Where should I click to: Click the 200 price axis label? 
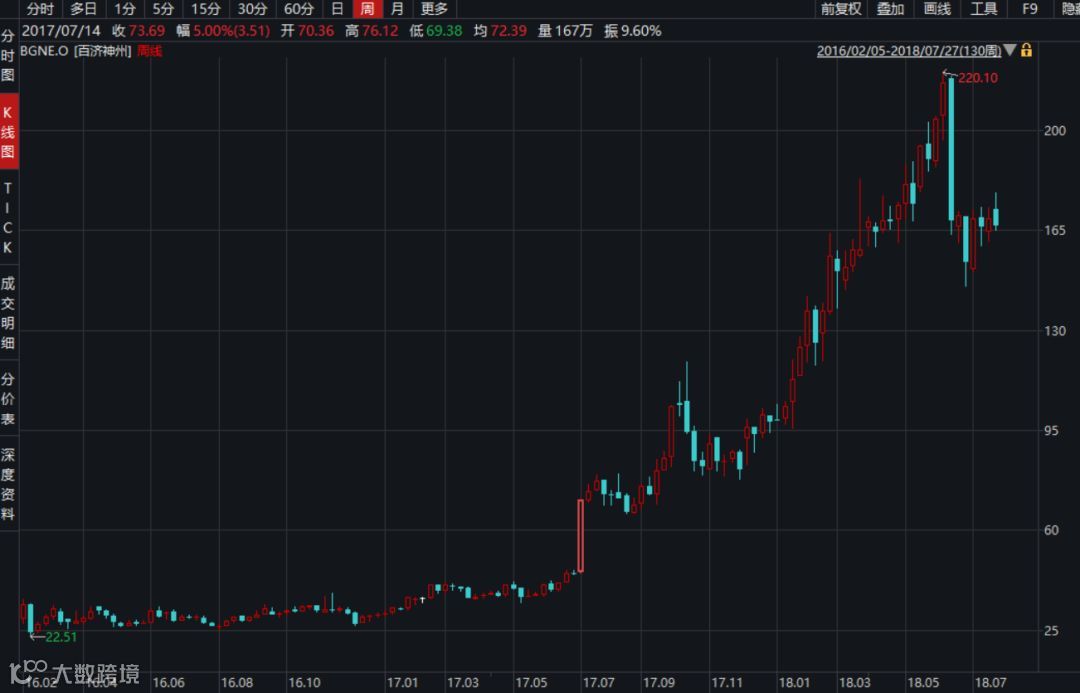click(1055, 131)
